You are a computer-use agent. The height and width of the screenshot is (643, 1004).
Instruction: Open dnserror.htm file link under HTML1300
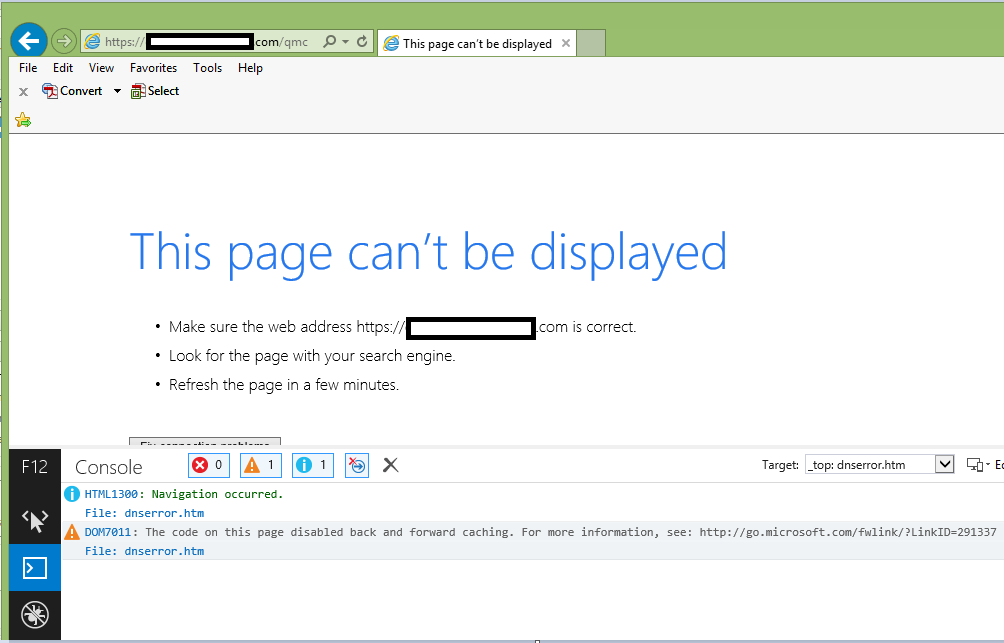point(164,513)
